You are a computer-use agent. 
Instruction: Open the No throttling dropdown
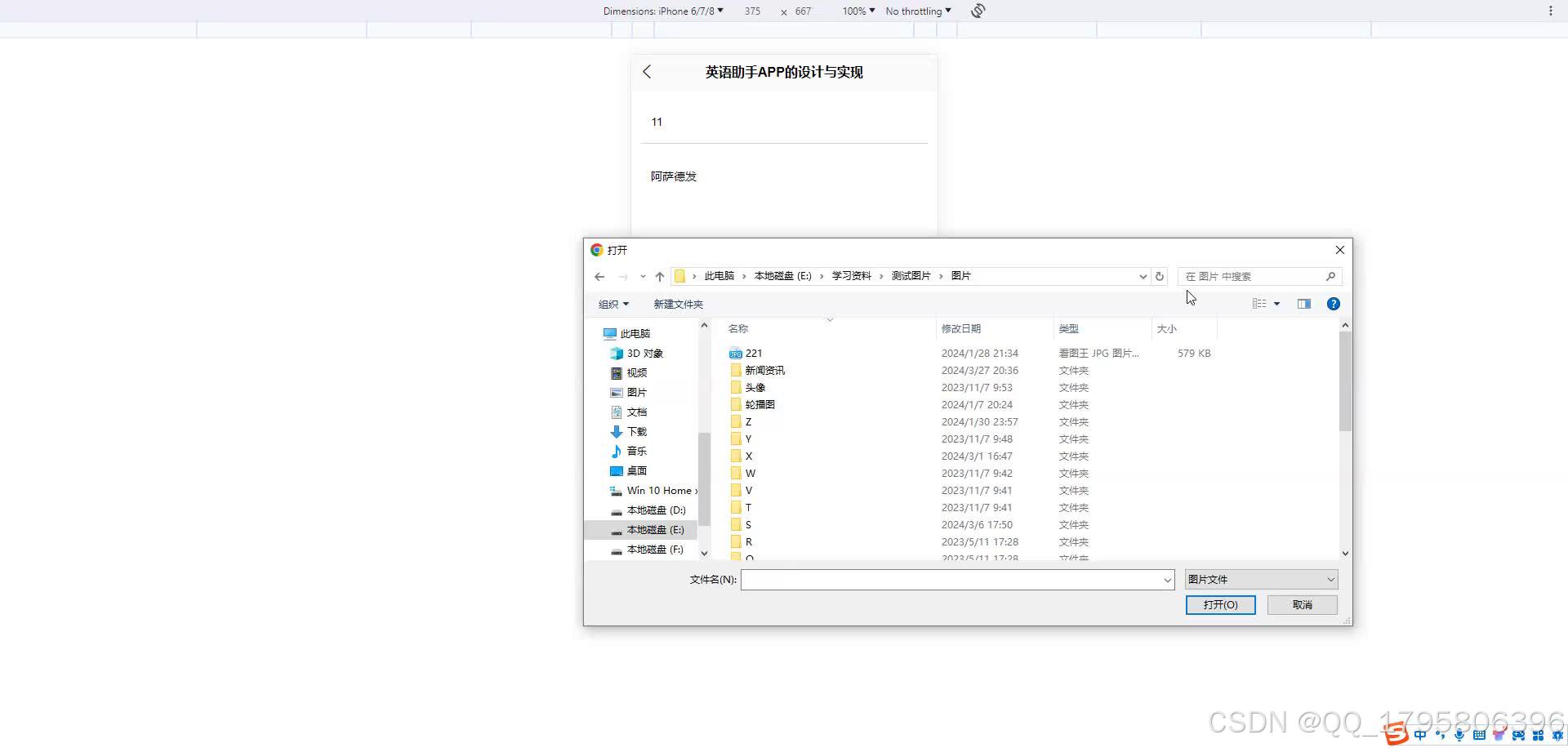918,11
